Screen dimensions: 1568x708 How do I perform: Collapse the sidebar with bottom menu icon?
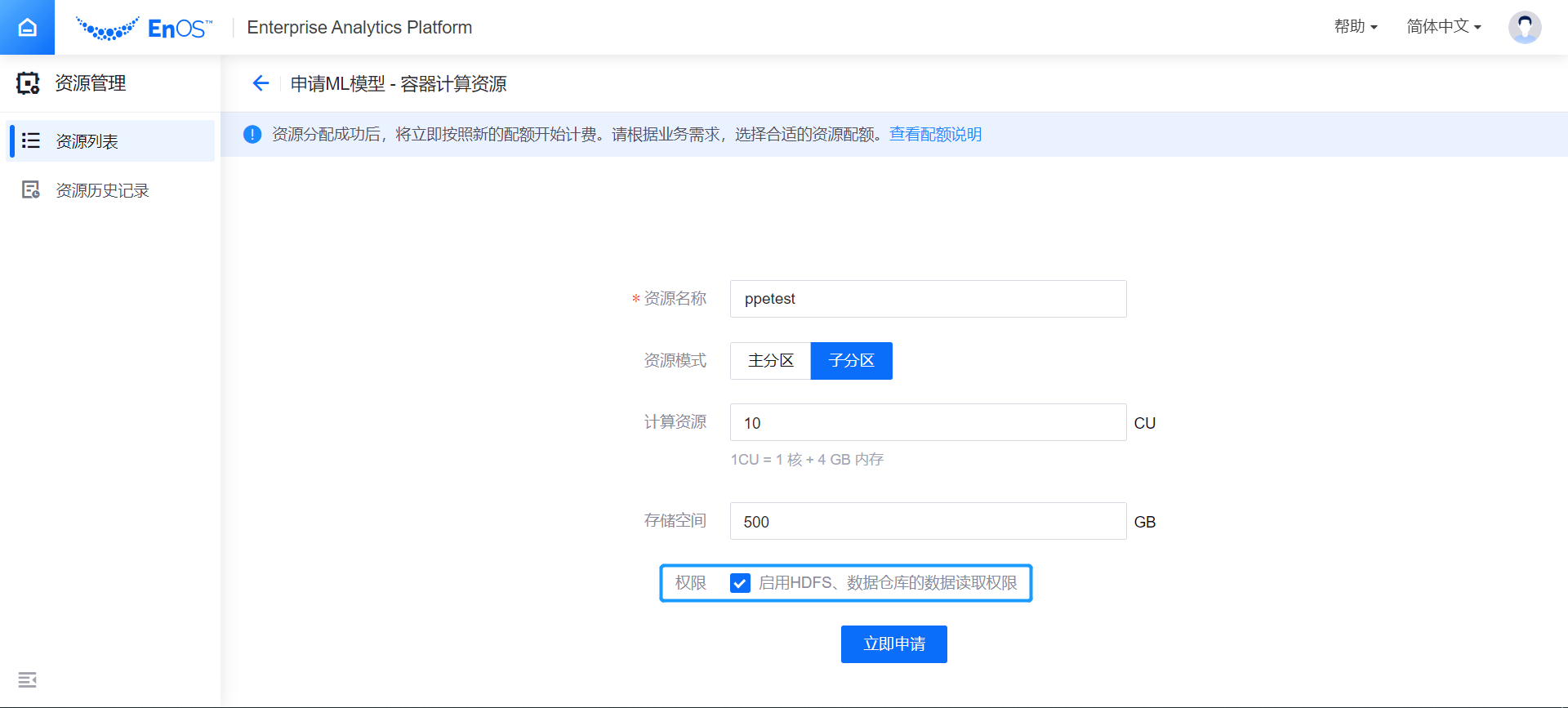(x=27, y=679)
